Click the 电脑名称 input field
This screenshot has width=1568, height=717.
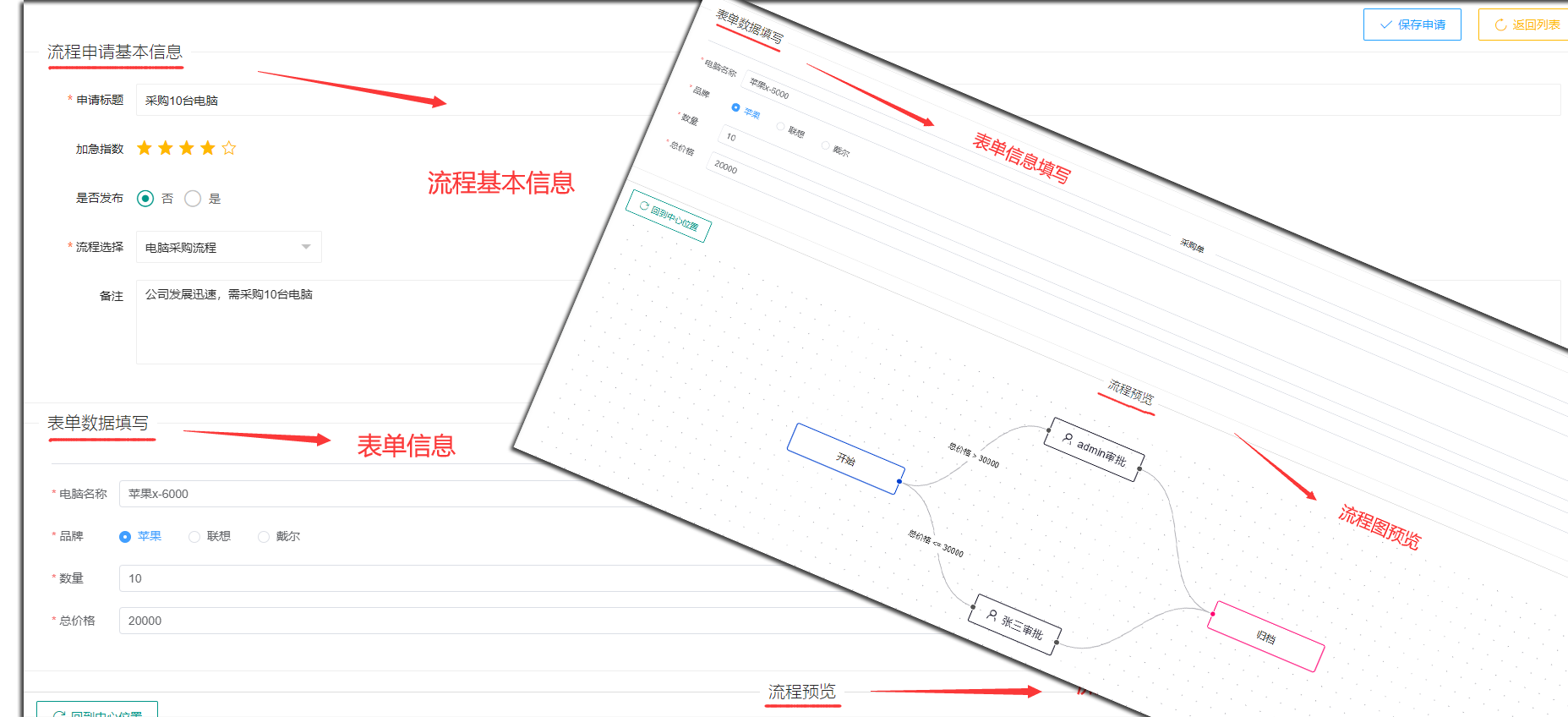[x=380, y=494]
